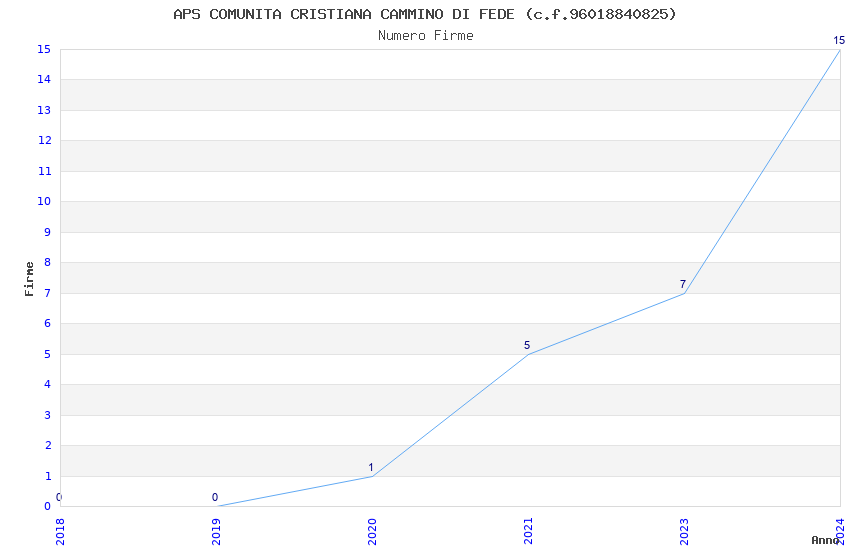This screenshot has height=550, width=850.
Task: Click the data label '7' above the 2023 point
Action: coord(683,284)
